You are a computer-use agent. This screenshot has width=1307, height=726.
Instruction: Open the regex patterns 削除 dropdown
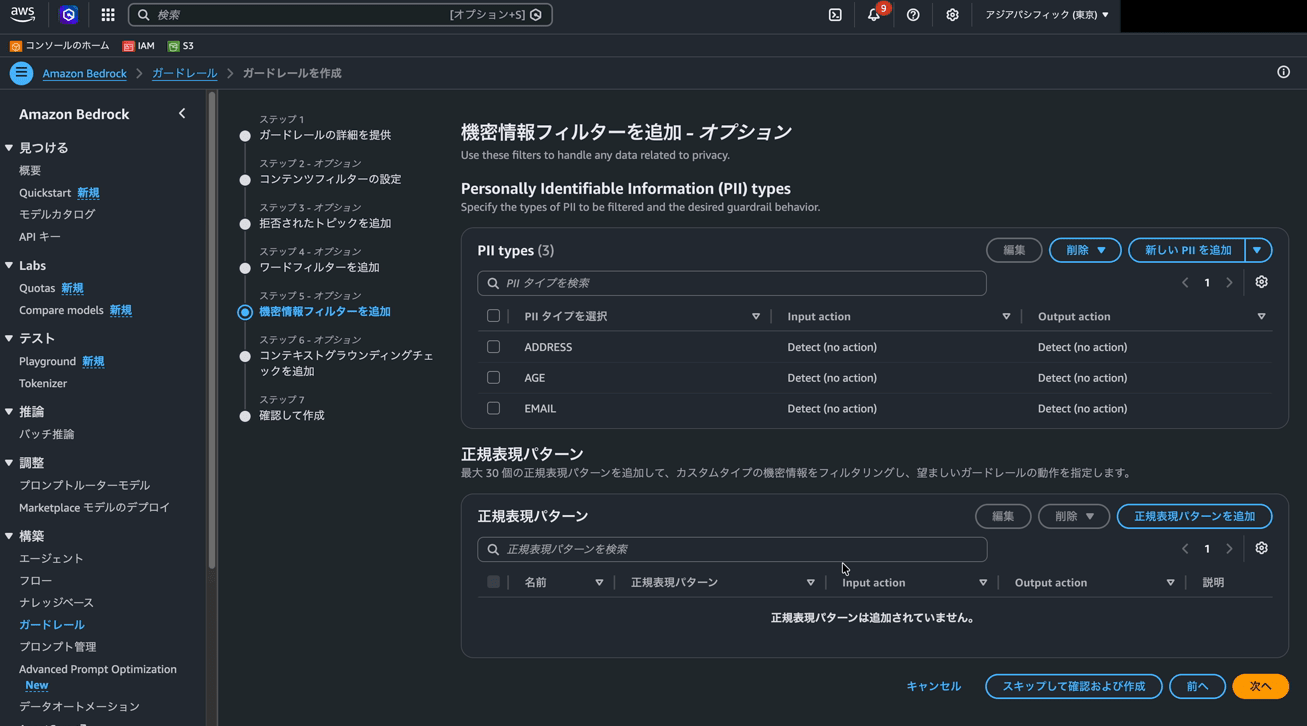tap(1073, 516)
